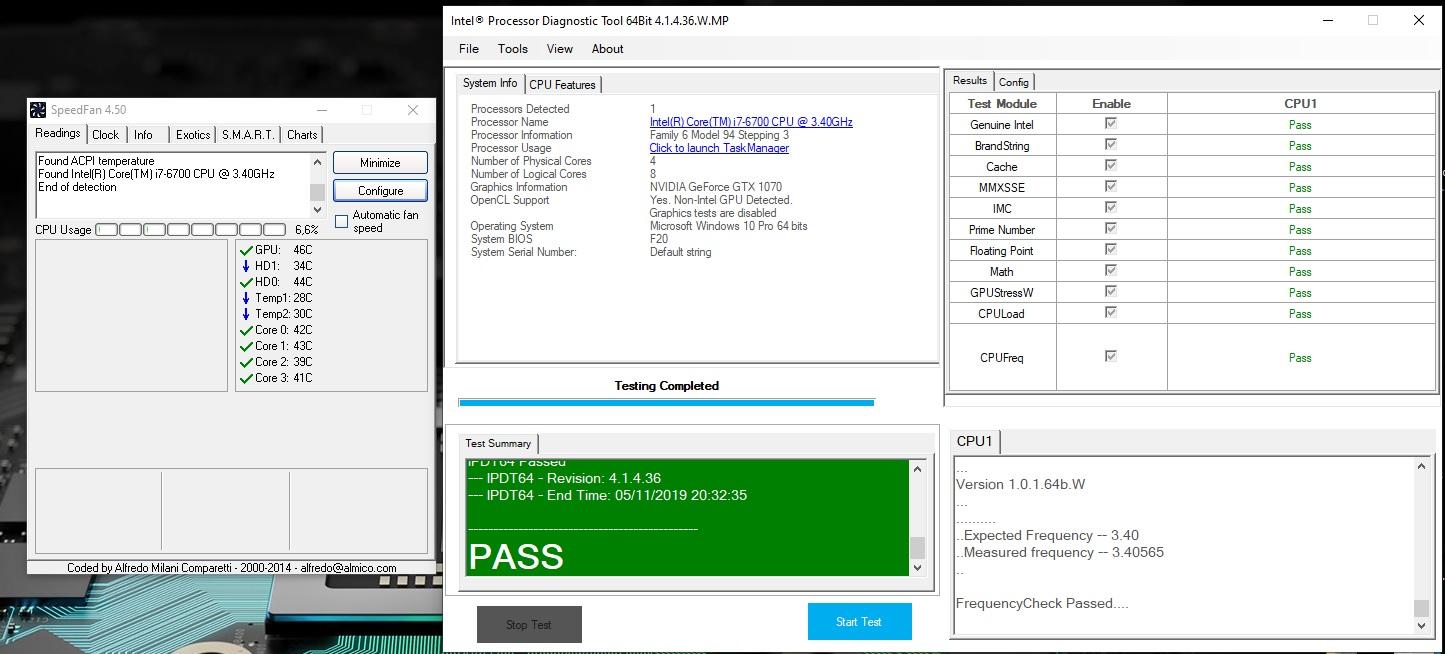Open the View menu

pyautogui.click(x=560, y=48)
